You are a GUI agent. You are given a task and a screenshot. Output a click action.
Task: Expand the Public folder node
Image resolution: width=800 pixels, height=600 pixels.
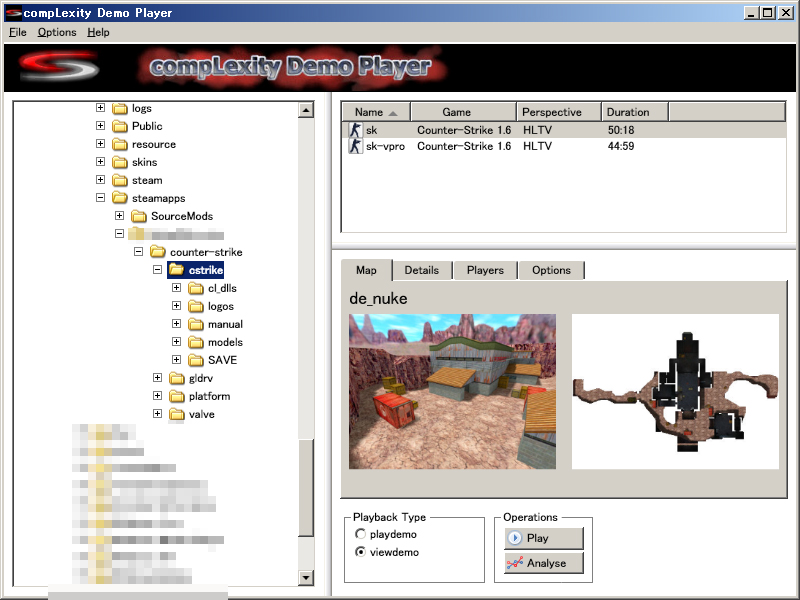[101, 126]
